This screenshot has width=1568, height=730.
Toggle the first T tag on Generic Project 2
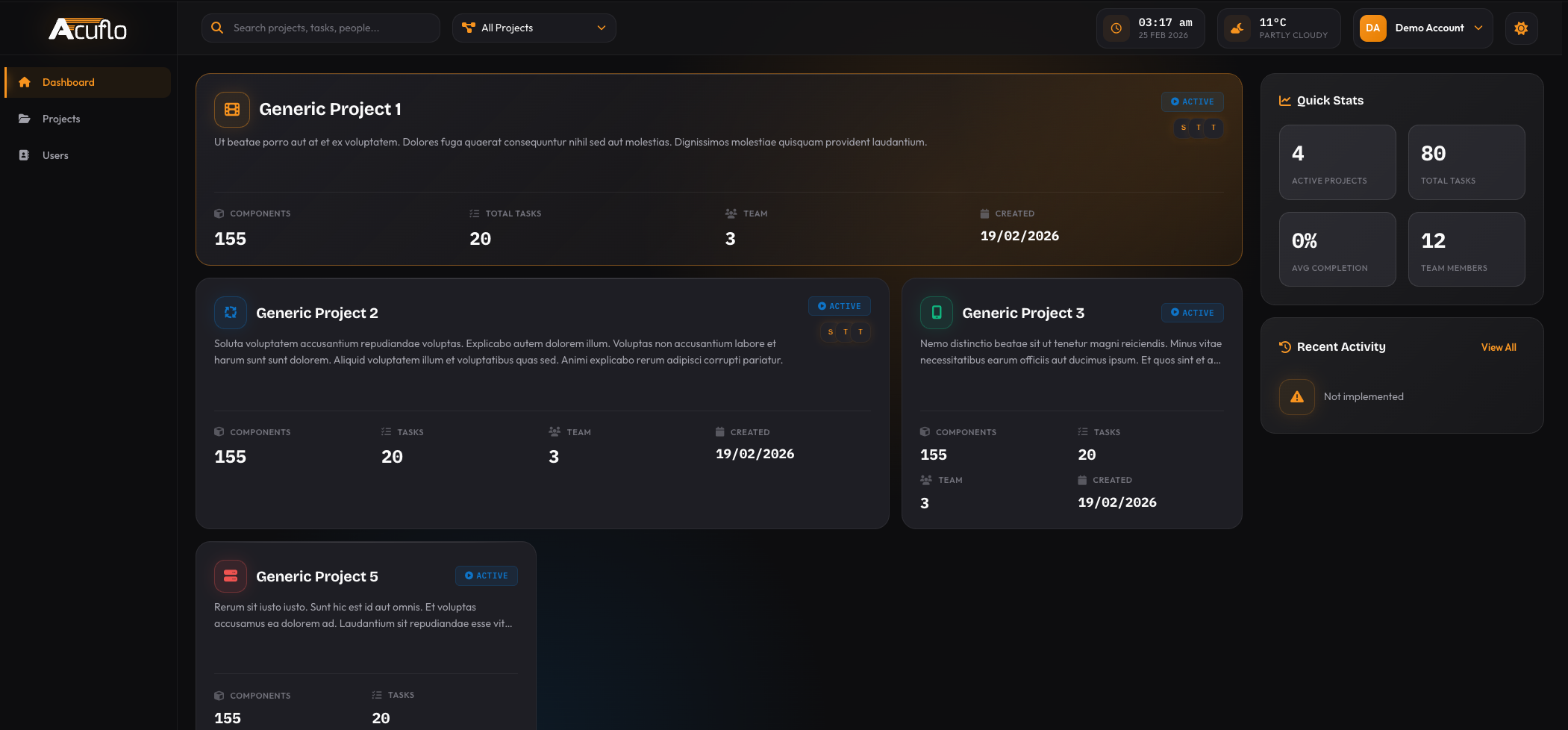click(x=844, y=331)
